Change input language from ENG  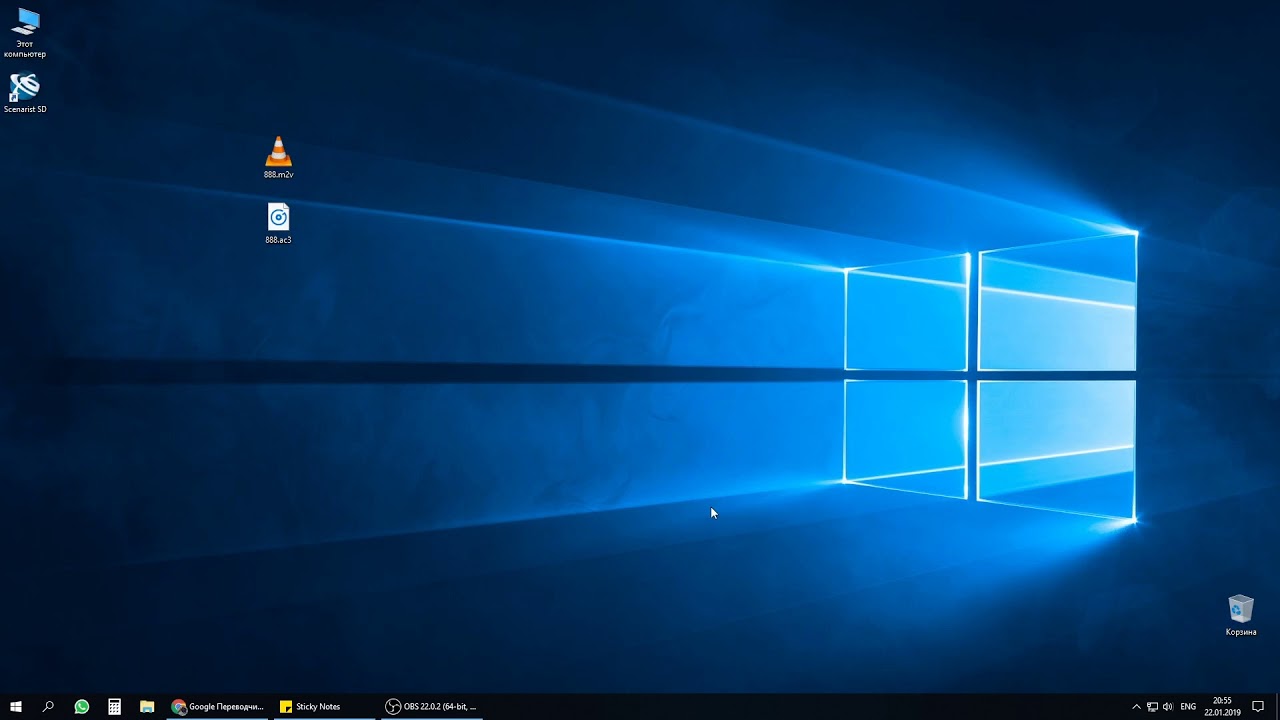(x=1188, y=706)
